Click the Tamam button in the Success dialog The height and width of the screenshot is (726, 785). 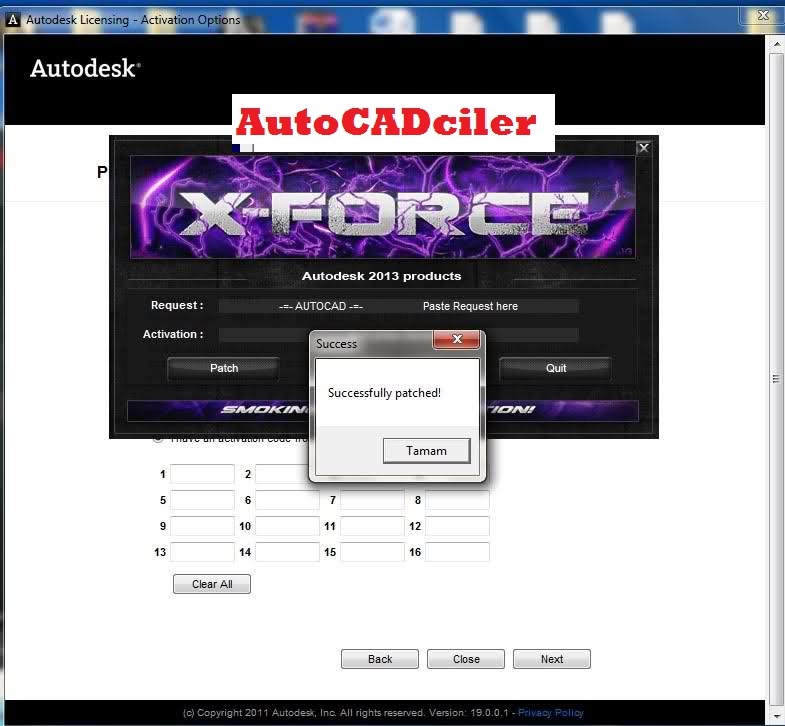point(427,451)
